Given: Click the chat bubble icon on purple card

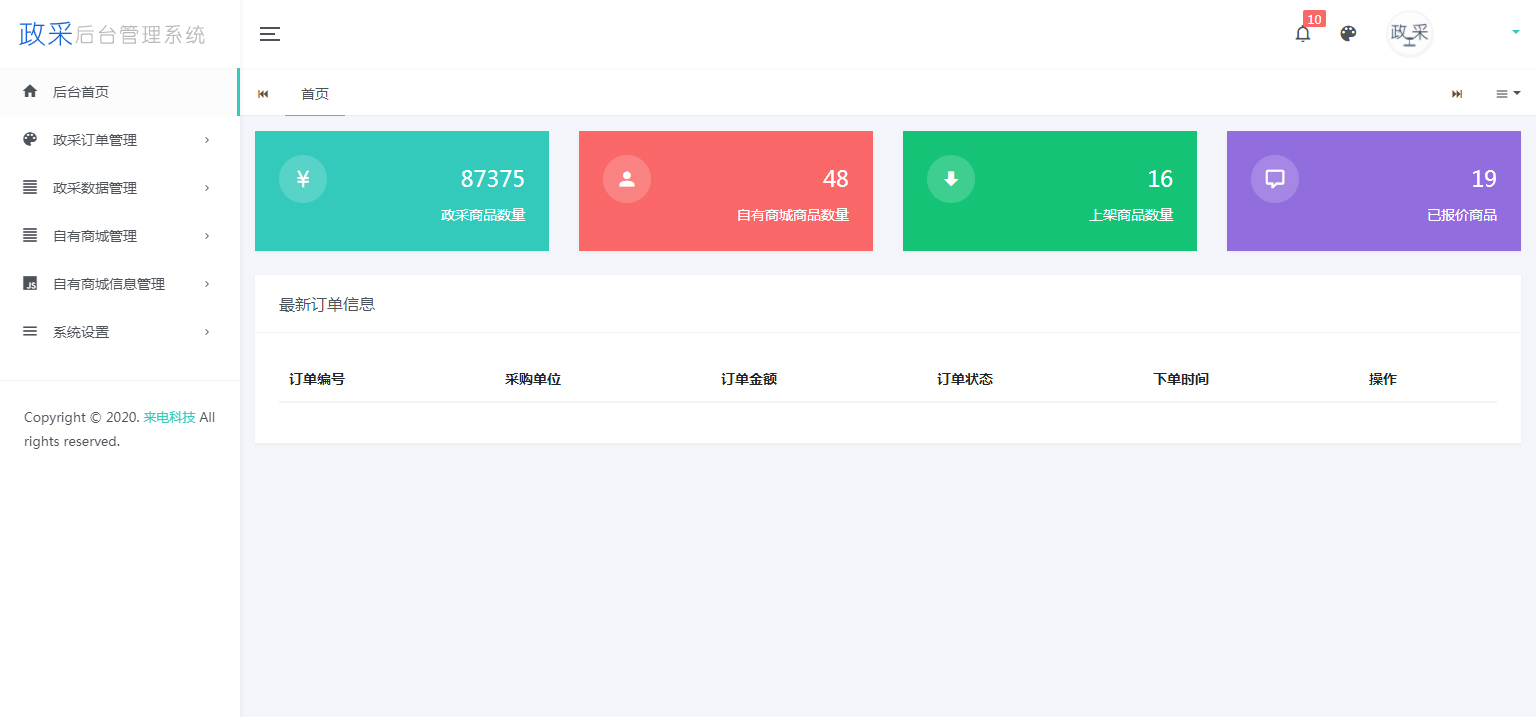Looking at the screenshot, I should point(1275,179).
